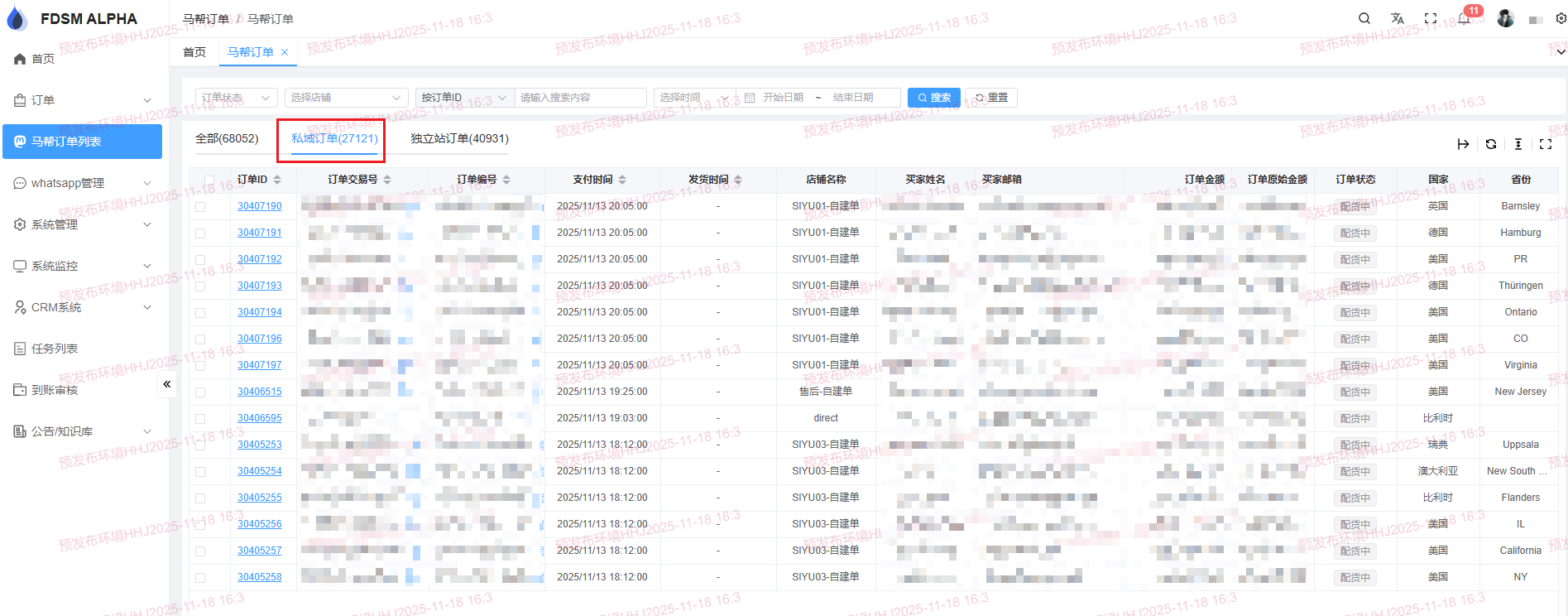
Task: Collapse the sidebar with double-chevron icon
Action: (x=167, y=384)
